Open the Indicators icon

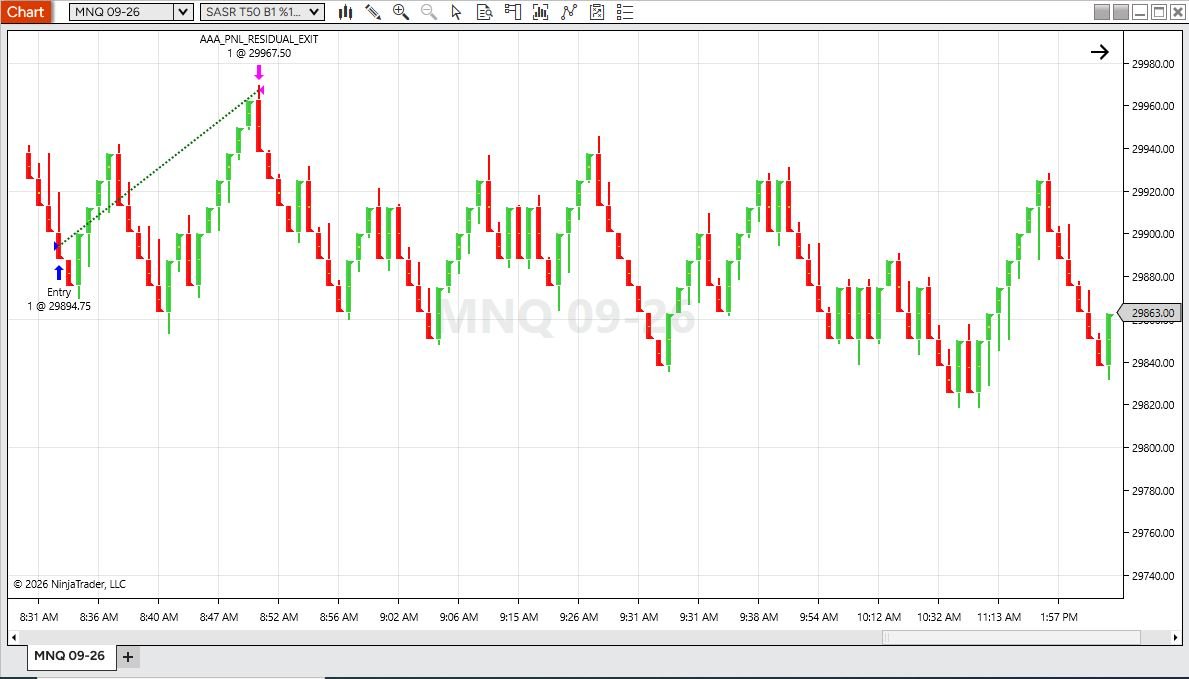[x=569, y=12]
